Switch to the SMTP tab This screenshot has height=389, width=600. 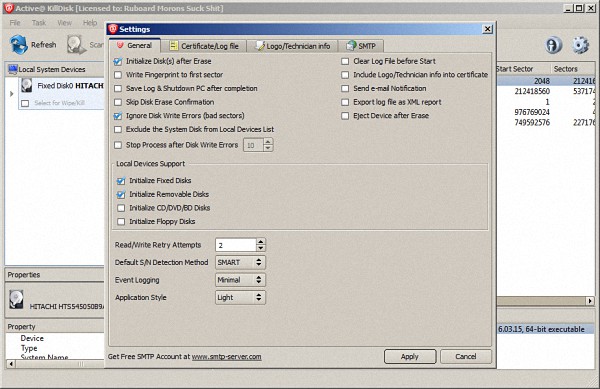361,46
